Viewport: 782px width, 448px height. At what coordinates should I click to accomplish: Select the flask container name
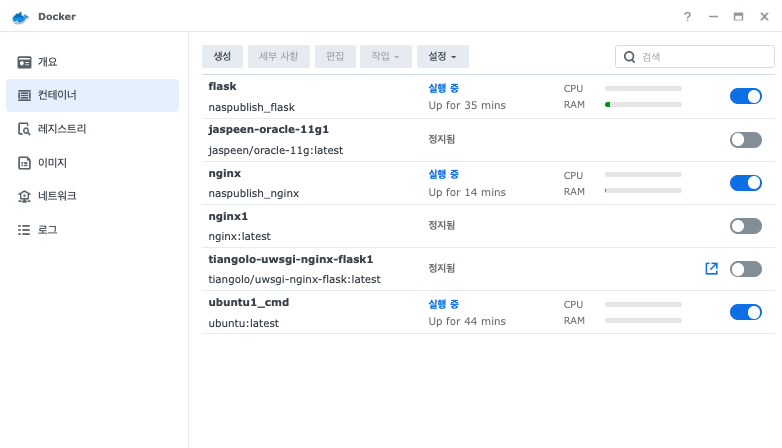tap(222, 86)
